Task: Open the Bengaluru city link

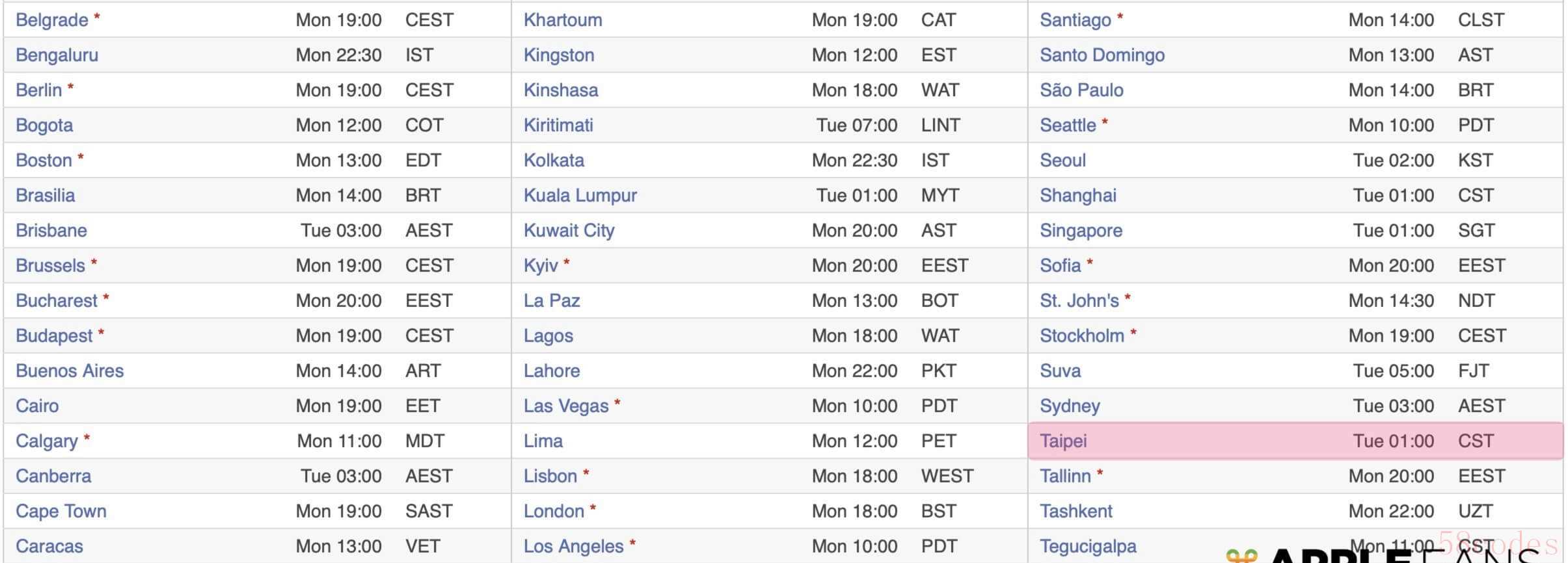Action: coord(57,55)
